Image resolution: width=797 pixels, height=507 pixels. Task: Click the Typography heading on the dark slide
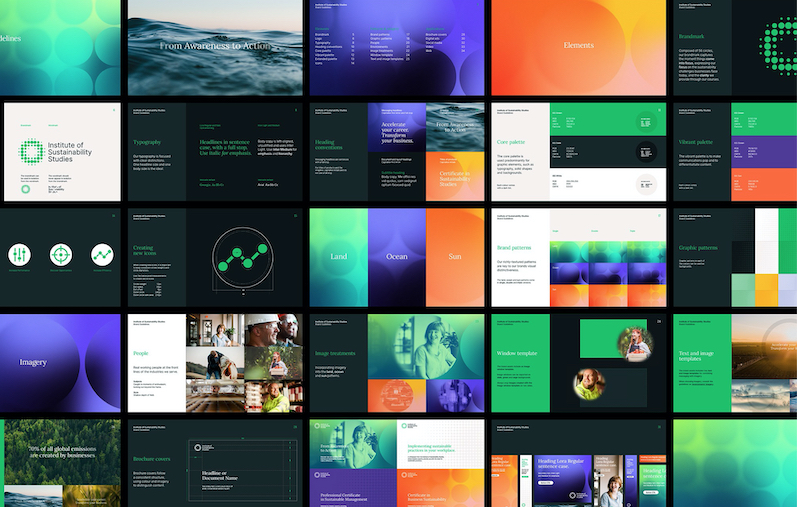(147, 143)
